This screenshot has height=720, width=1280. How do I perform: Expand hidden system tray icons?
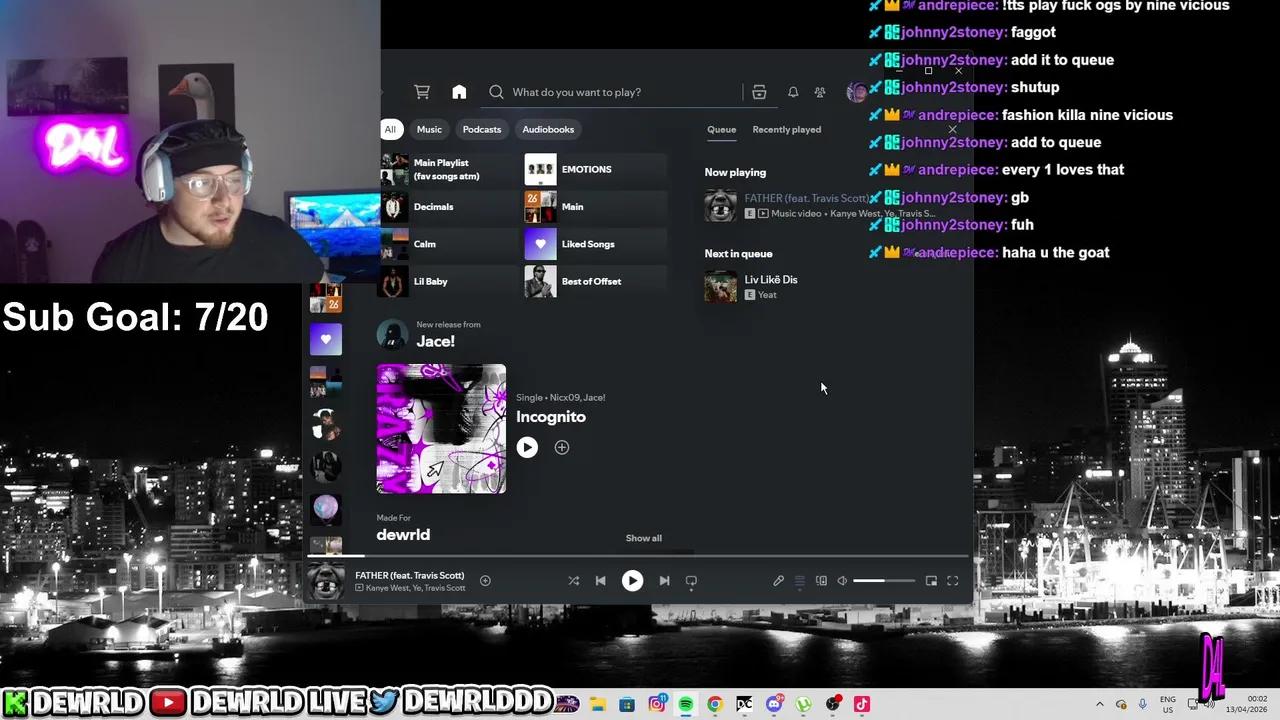tap(1100, 704)
